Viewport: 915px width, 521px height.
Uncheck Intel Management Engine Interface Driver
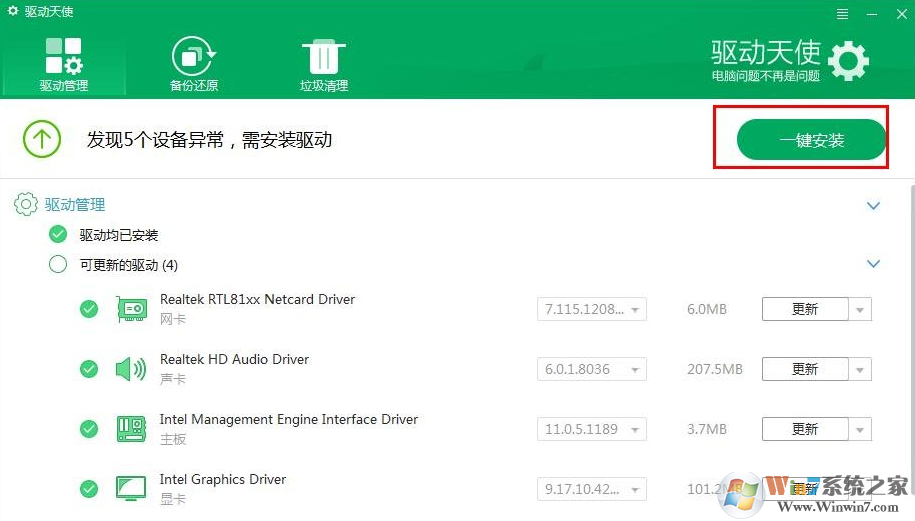pyautogui.click(x=89, y=429)
